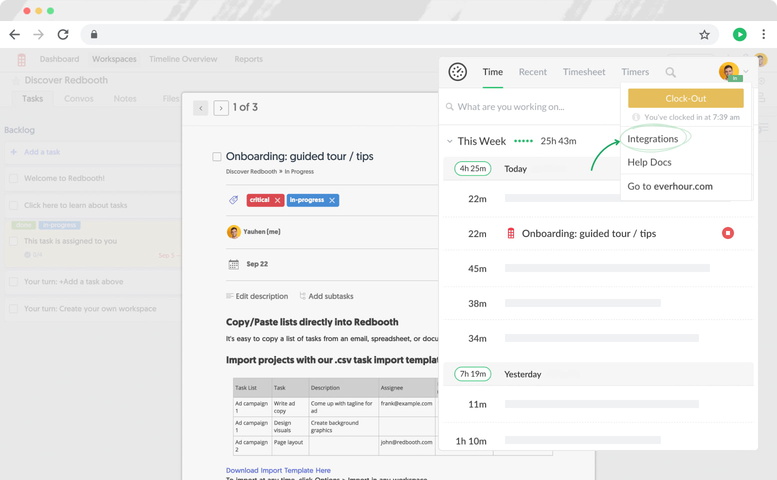The height and width of the screenshot is (480, 777).
Task: Star the Discover Redbooth workspace
Action: (x=15, y=80)
